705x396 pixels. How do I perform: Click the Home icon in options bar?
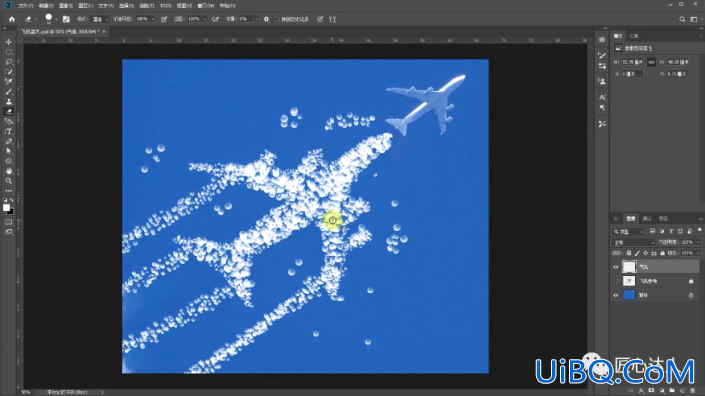[x=12, y=19]
